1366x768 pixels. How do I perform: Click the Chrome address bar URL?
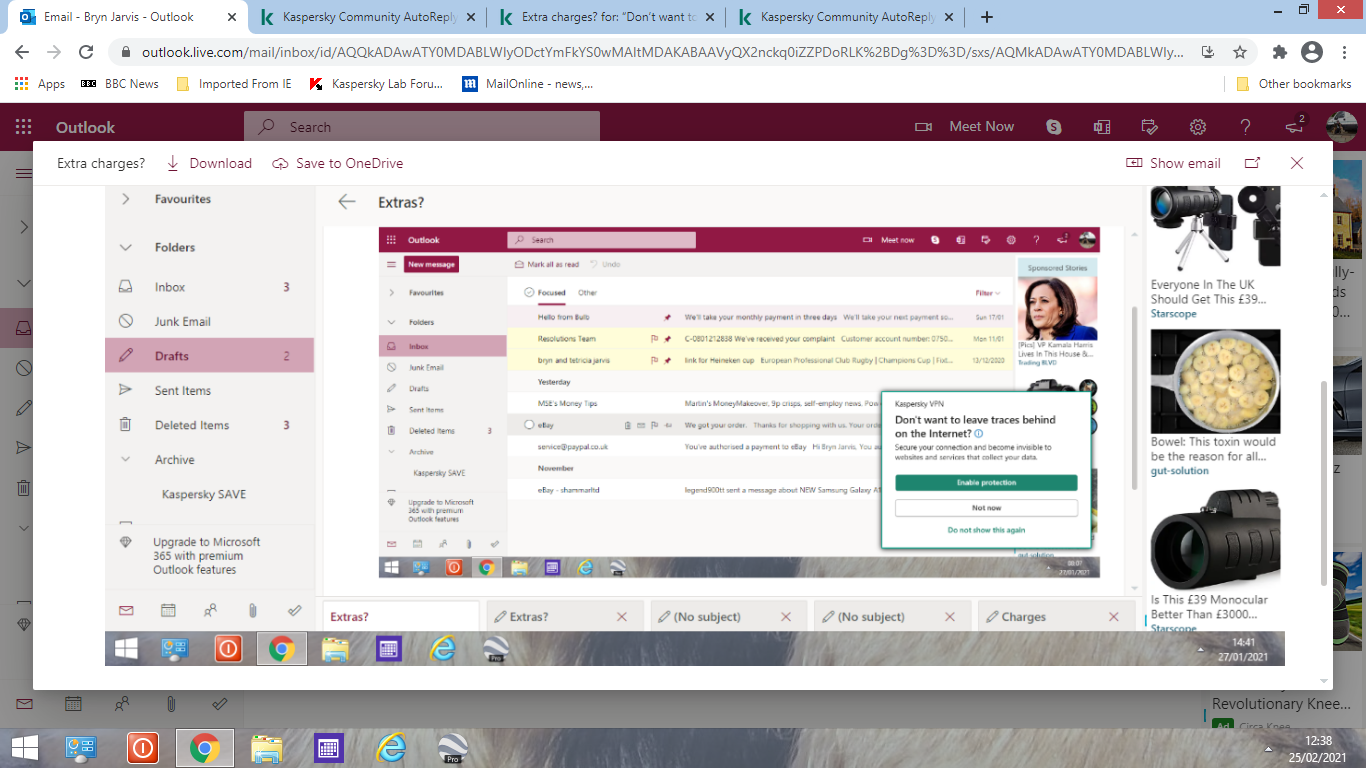(662, 52)
